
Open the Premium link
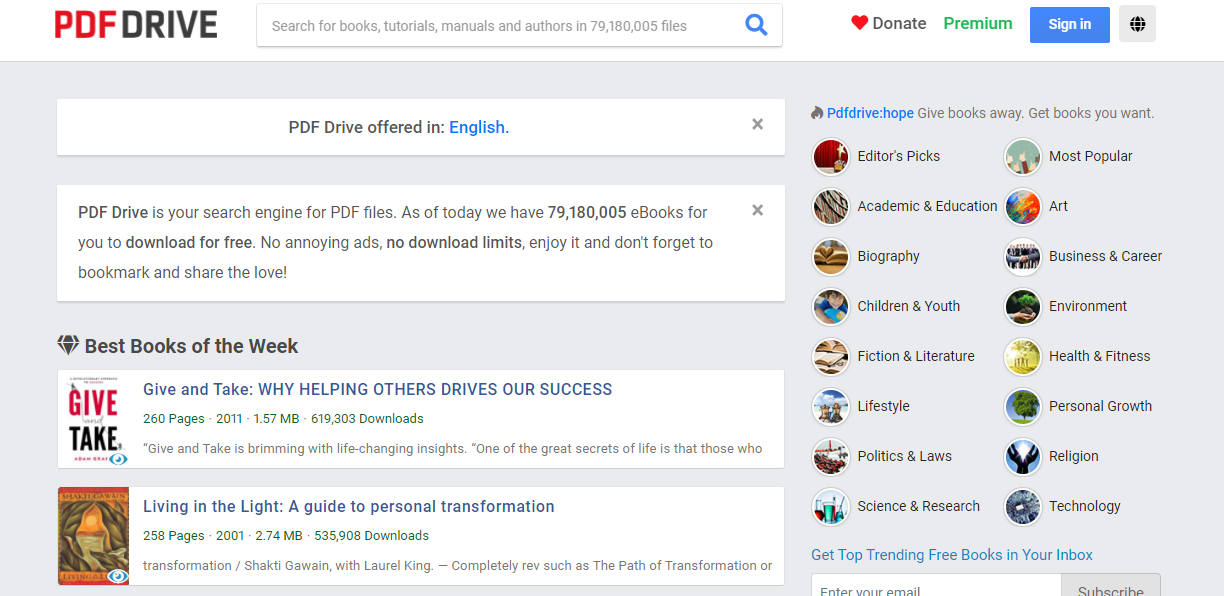click(x=978, y=23)
